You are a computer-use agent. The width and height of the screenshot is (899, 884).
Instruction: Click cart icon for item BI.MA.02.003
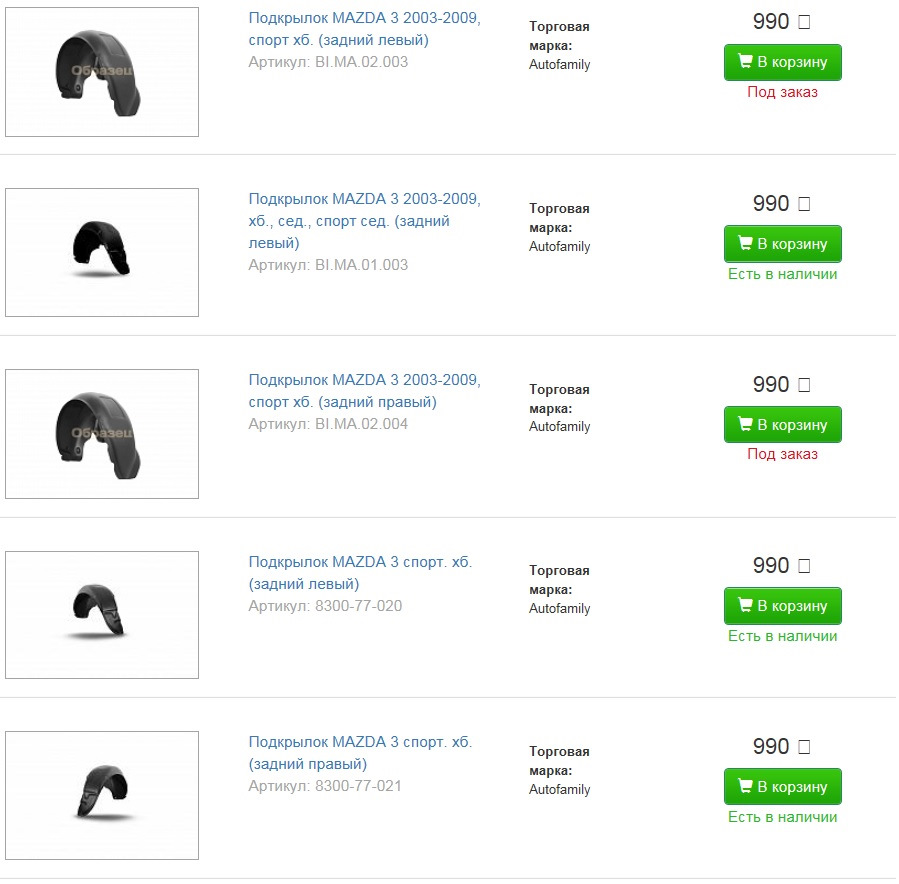click(x=745, y=62)
